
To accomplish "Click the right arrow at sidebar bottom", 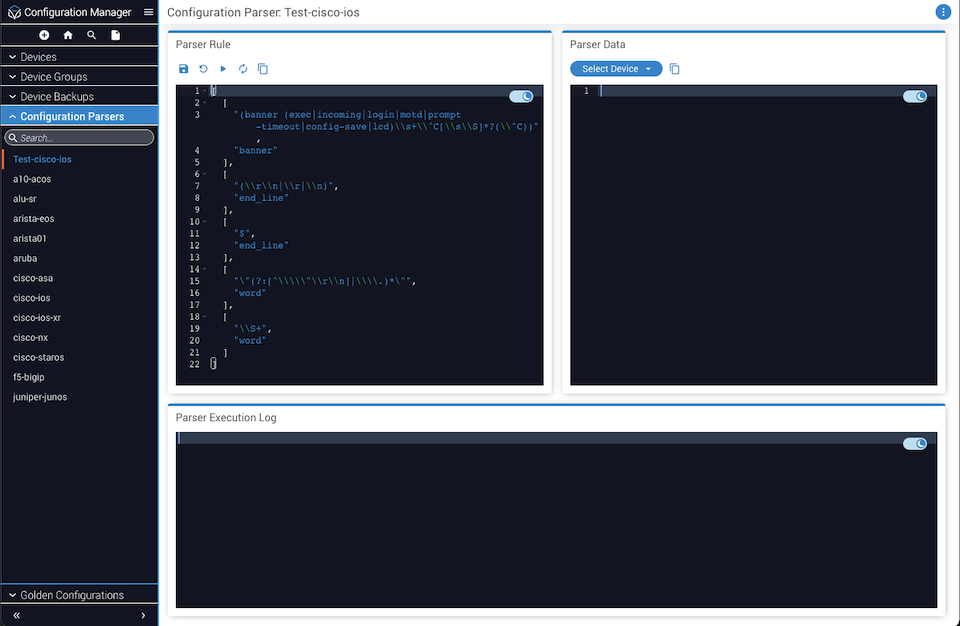I will (x=143, y=615).
